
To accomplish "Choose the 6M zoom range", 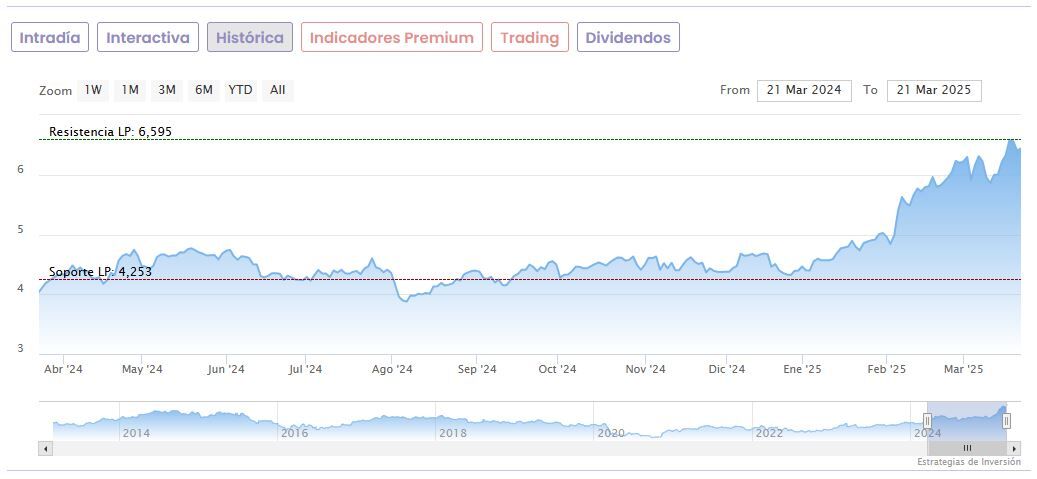I will pos(204,90).
